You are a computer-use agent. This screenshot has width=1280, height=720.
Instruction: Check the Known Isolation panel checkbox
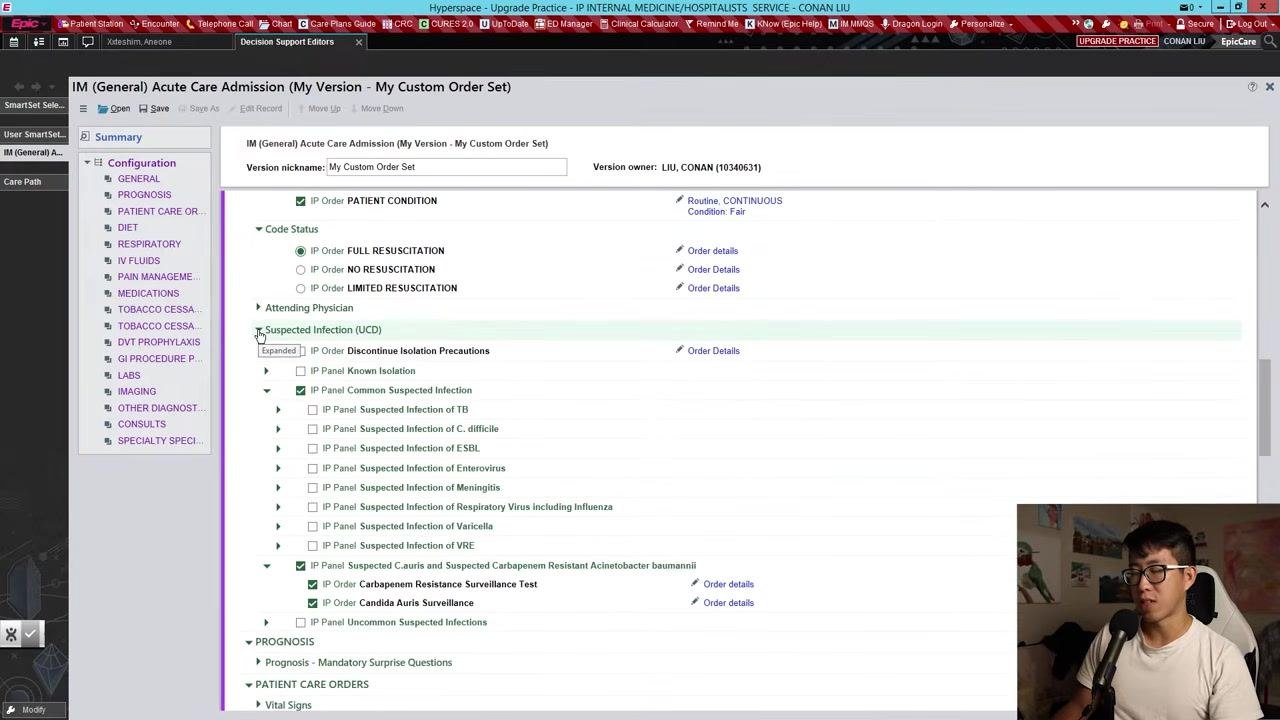click(x=300, y=371)
